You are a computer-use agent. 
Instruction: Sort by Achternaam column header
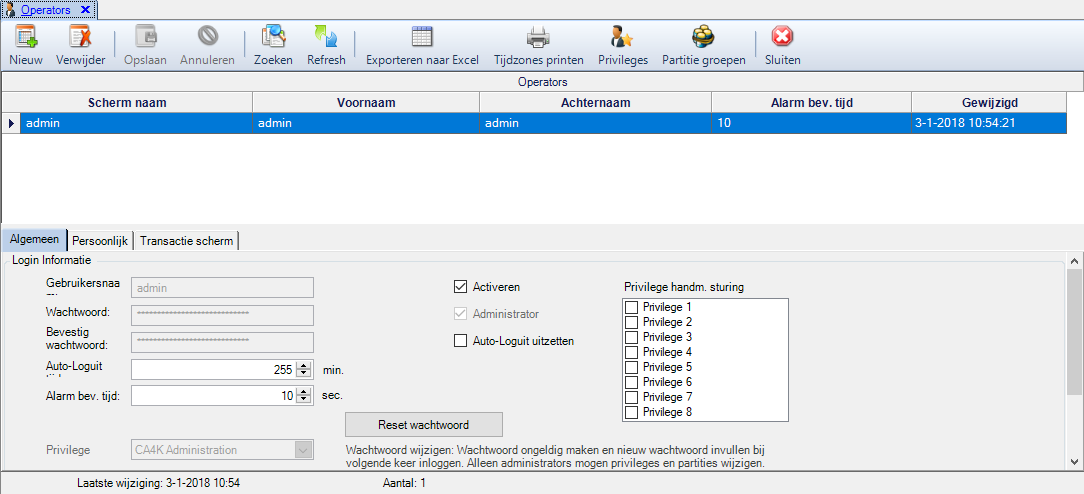coord(595,102)
